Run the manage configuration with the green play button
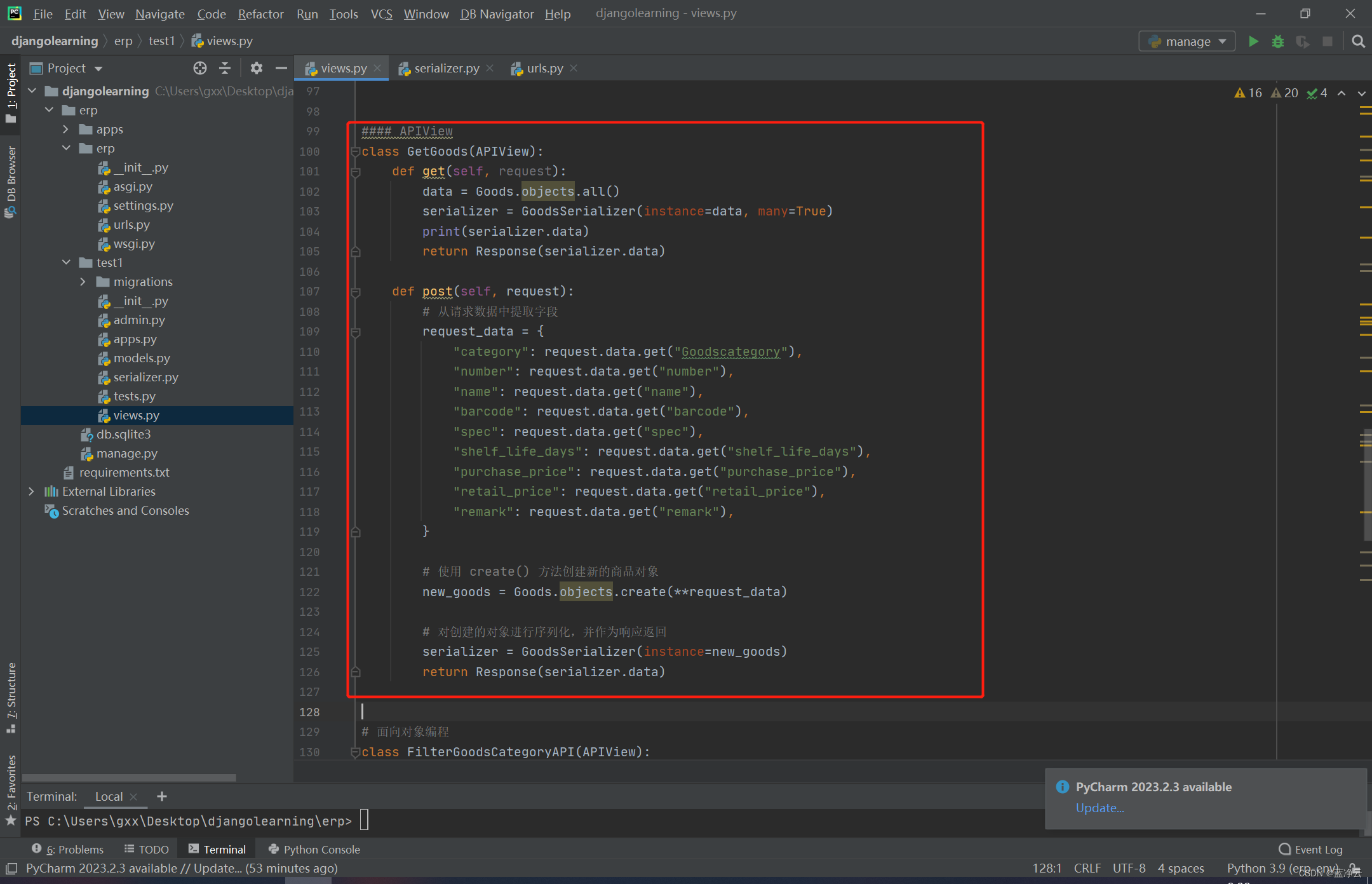1372x884 pixels. tap(1253, 41)
